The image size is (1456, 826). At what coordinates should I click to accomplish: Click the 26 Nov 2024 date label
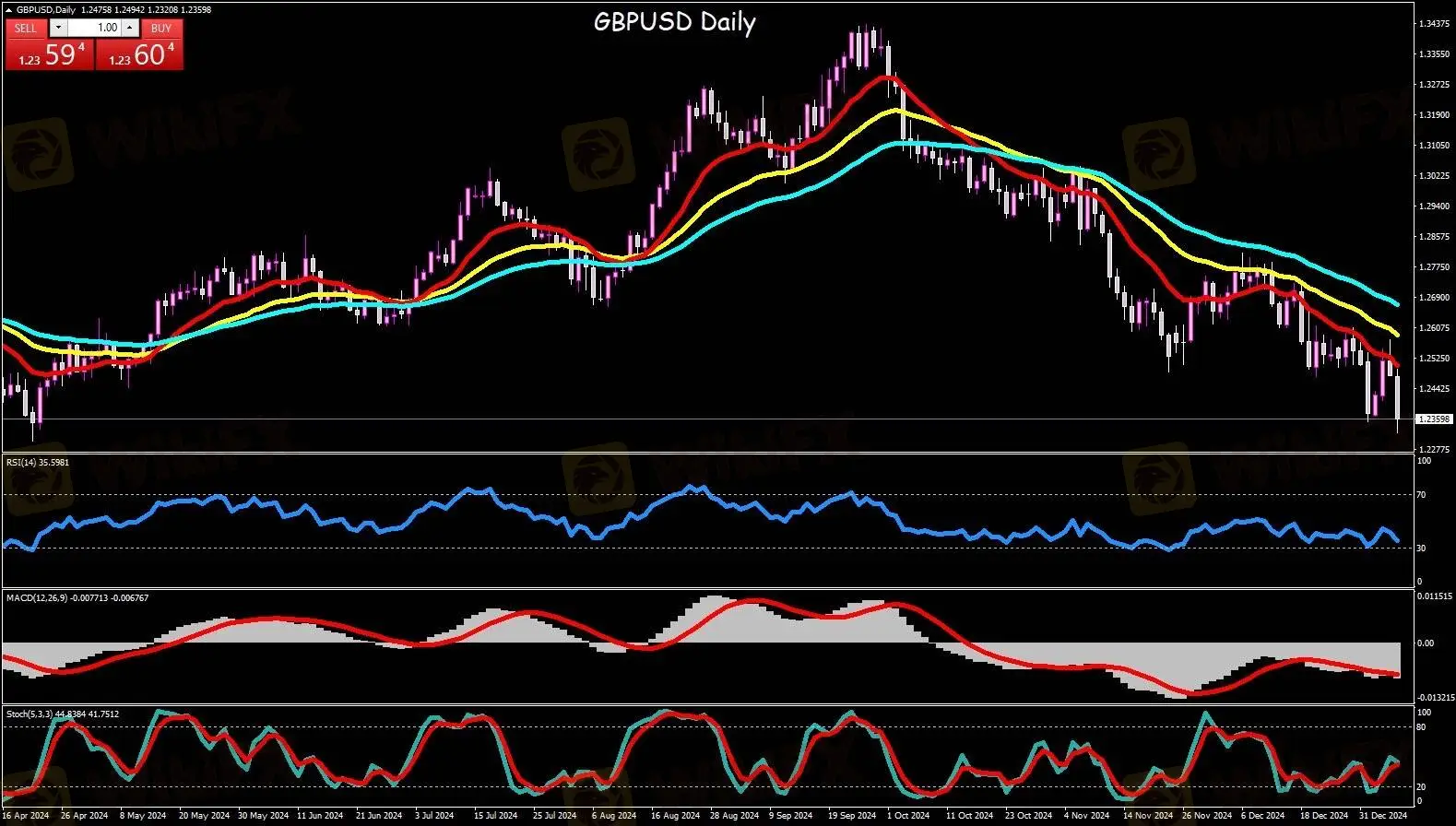[1207, 816]
